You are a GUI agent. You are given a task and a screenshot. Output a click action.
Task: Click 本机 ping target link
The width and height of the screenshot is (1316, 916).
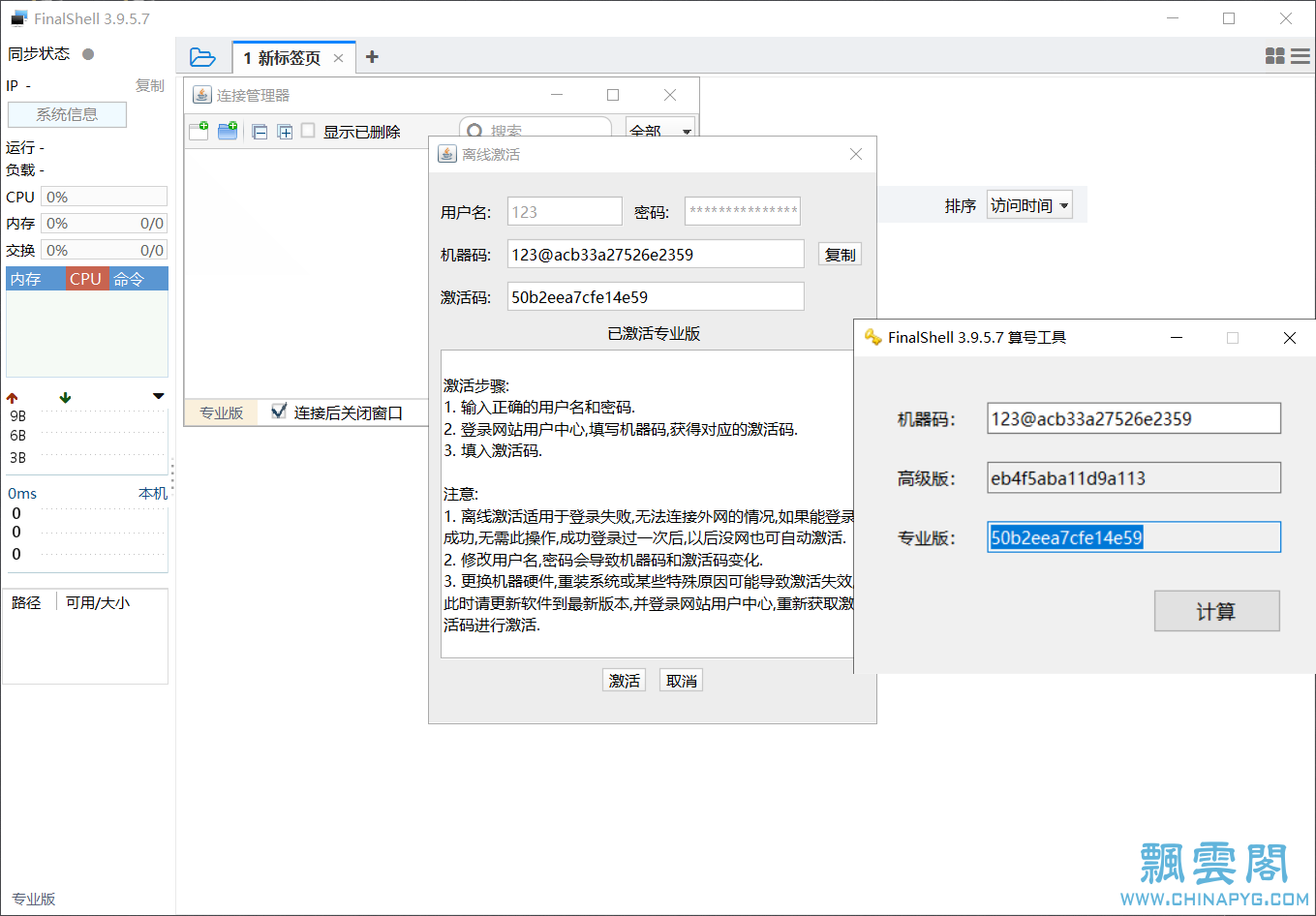pyautogui.click(x=153, y=493)
